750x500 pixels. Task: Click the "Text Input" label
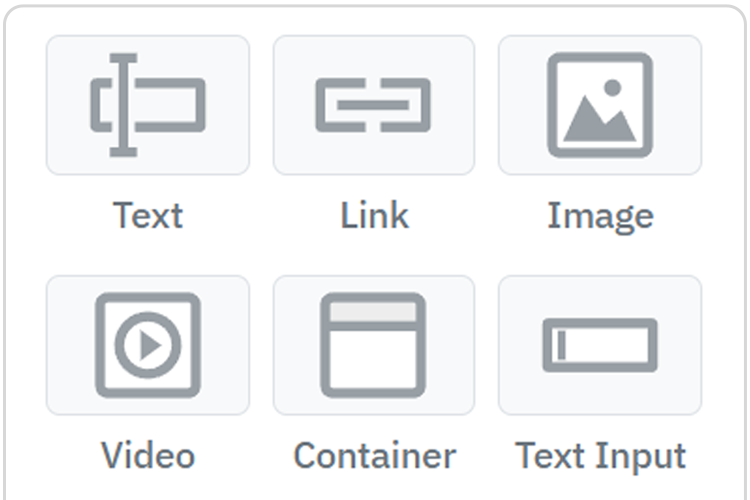tap(600, 457)
